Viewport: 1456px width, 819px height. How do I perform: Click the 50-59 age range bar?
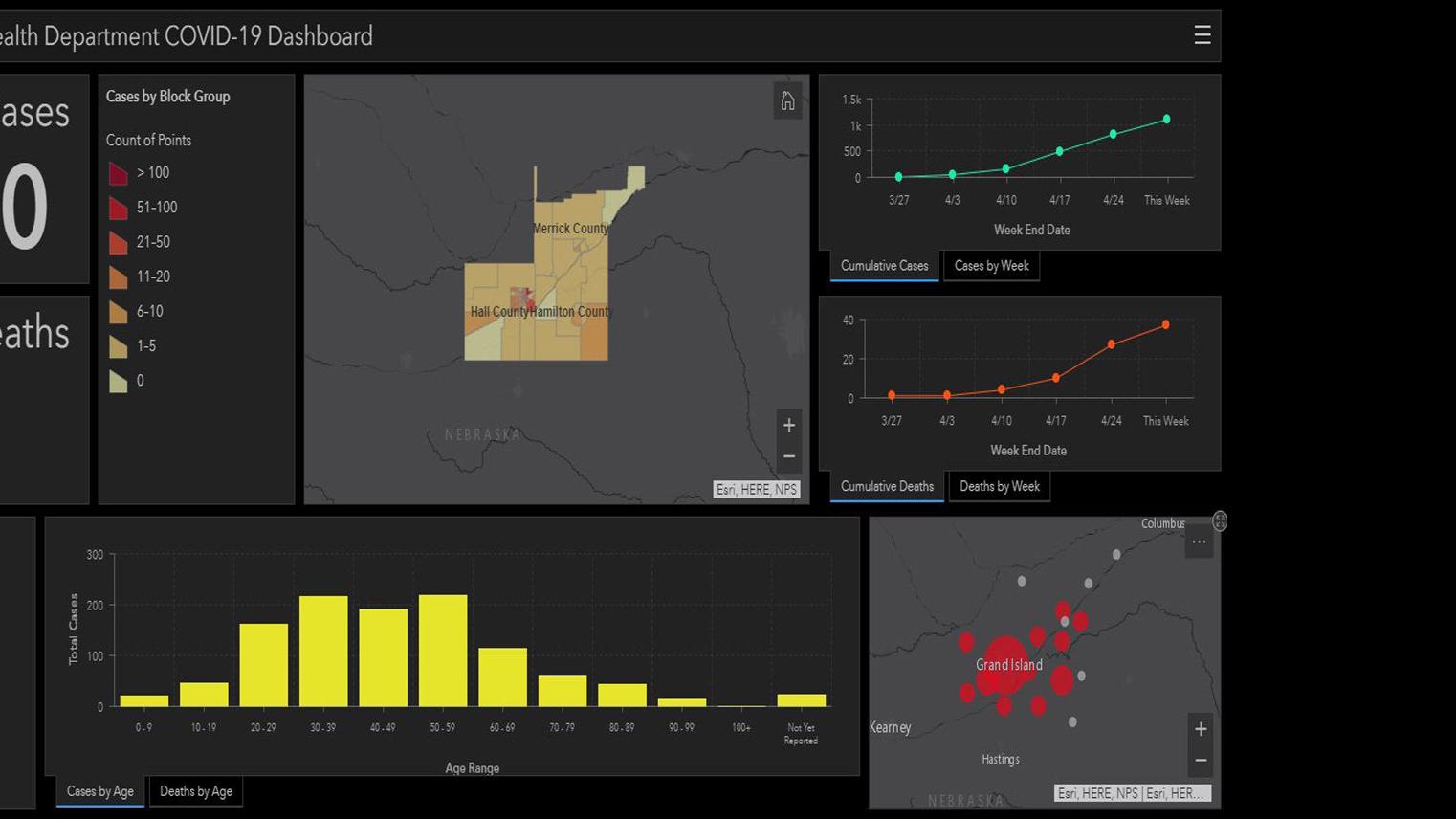click(x=443, y=651)
